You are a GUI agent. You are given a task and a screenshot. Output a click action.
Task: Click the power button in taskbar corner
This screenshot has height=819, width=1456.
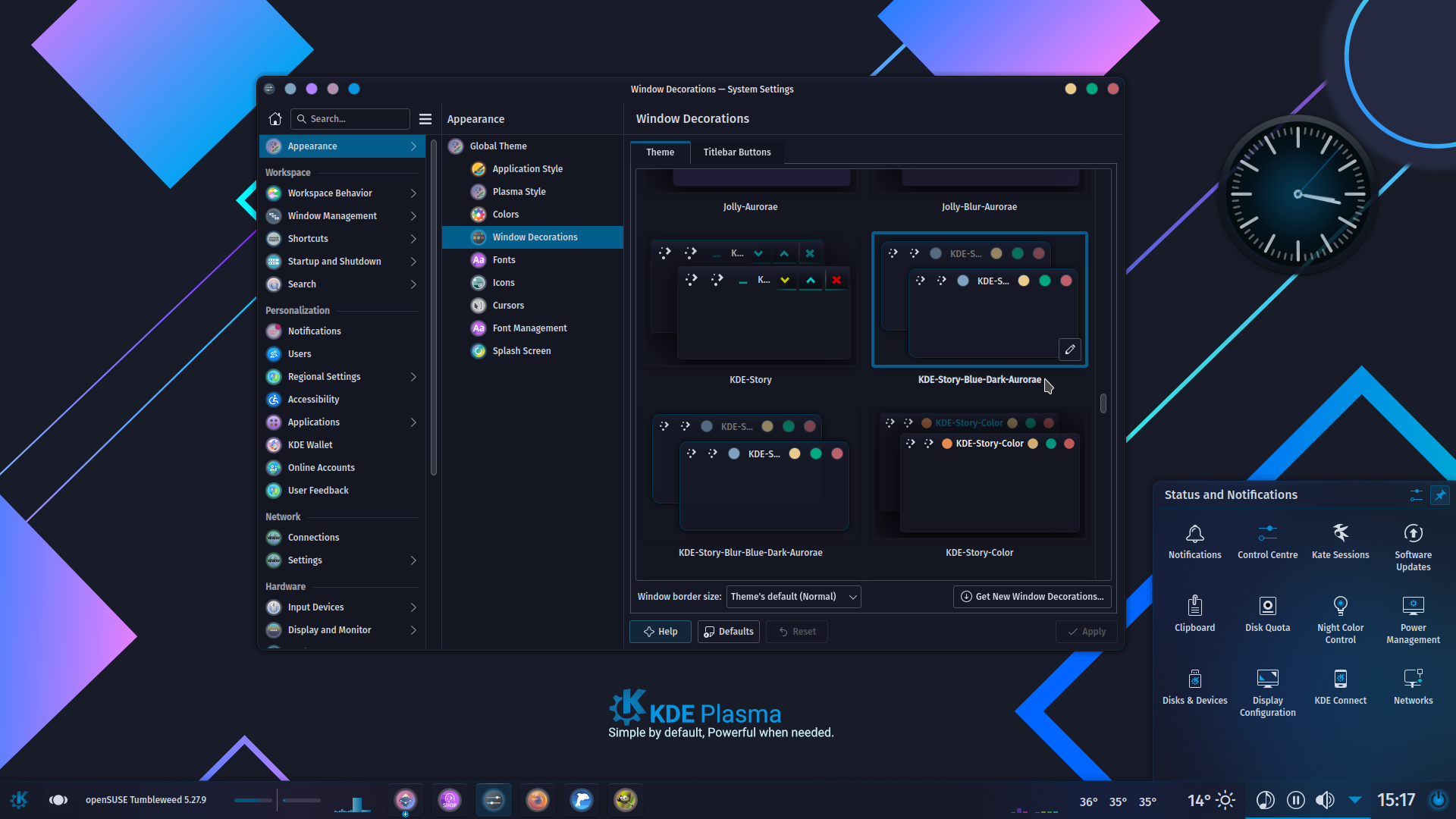click(x=1438, y=800)
